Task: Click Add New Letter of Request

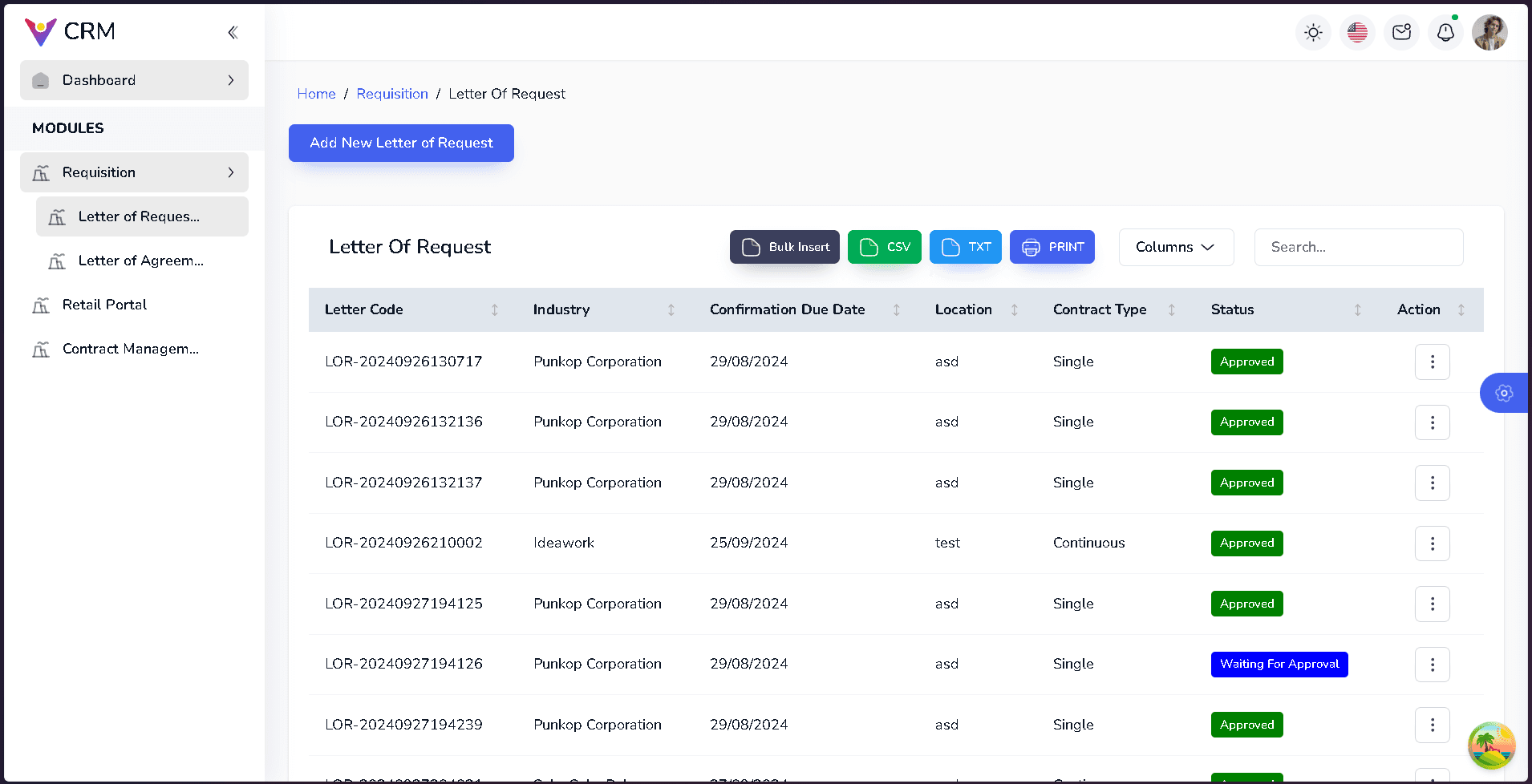Action: 401,143
